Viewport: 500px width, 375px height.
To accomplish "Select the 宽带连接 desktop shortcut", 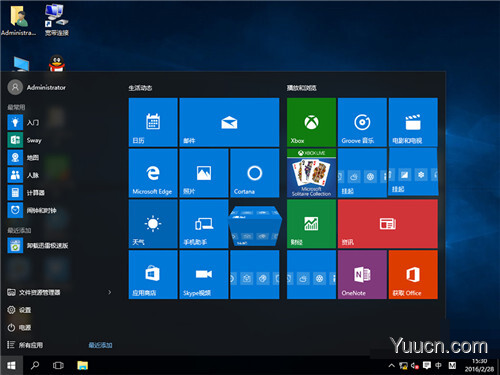I will pyautogui.click(x=57, y=20).
